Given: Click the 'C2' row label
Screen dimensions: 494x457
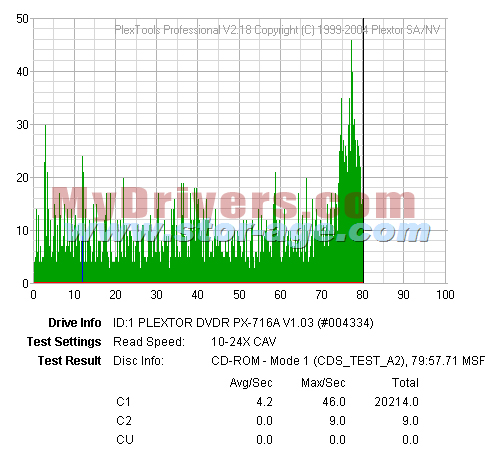Looking at the screenshot, I should click(x=124, y=421).
